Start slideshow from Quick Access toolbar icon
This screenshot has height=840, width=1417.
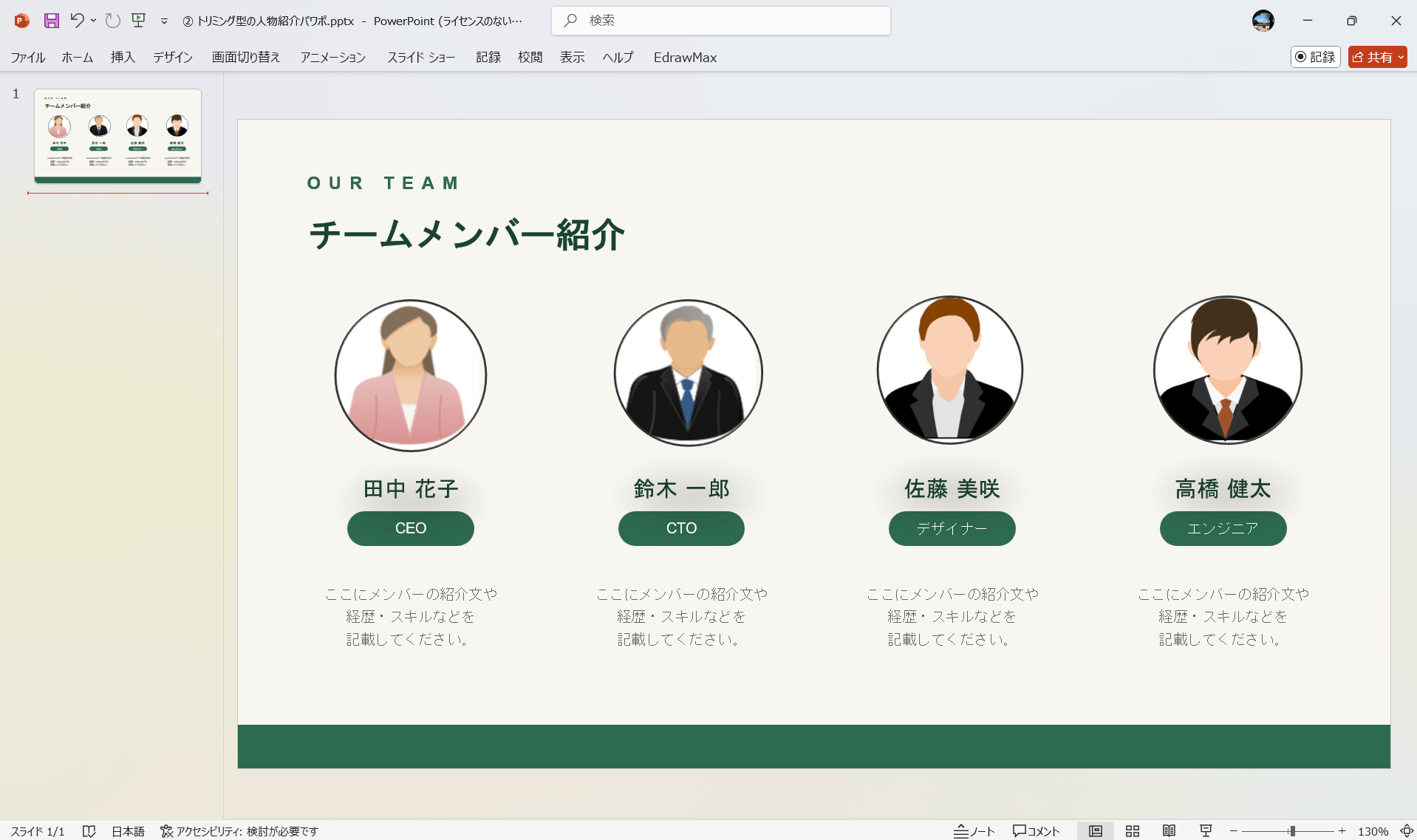pos(139,21)
